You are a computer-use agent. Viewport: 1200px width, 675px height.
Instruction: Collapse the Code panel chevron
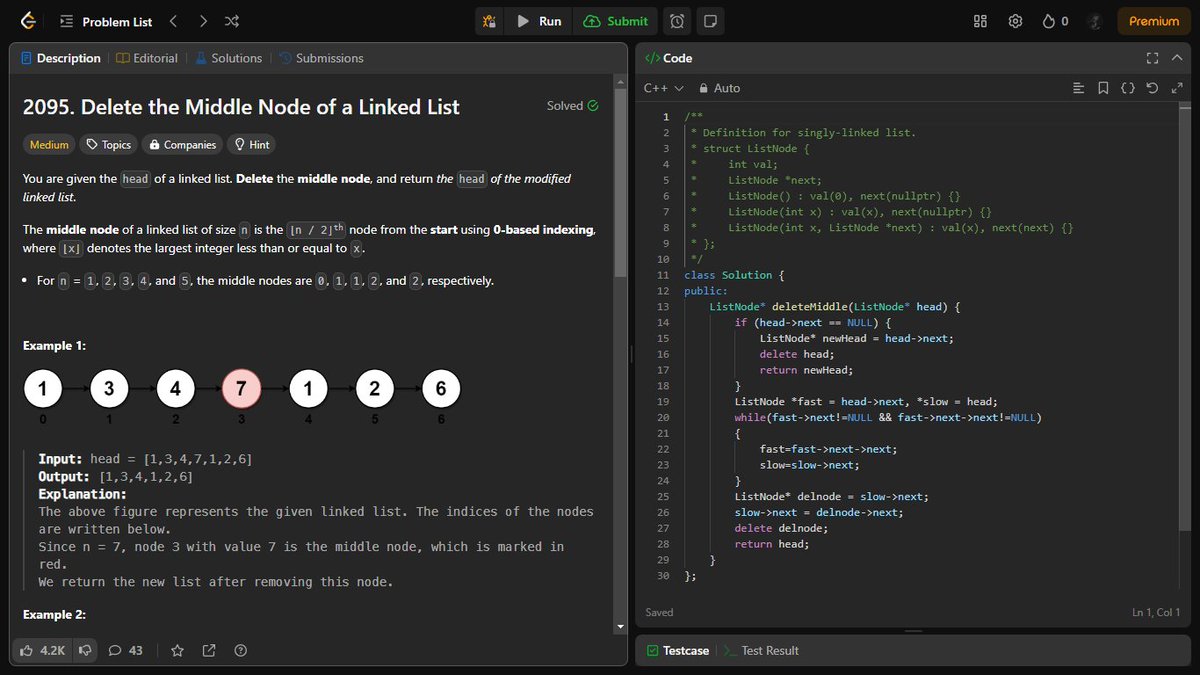tap(1177, 58)
